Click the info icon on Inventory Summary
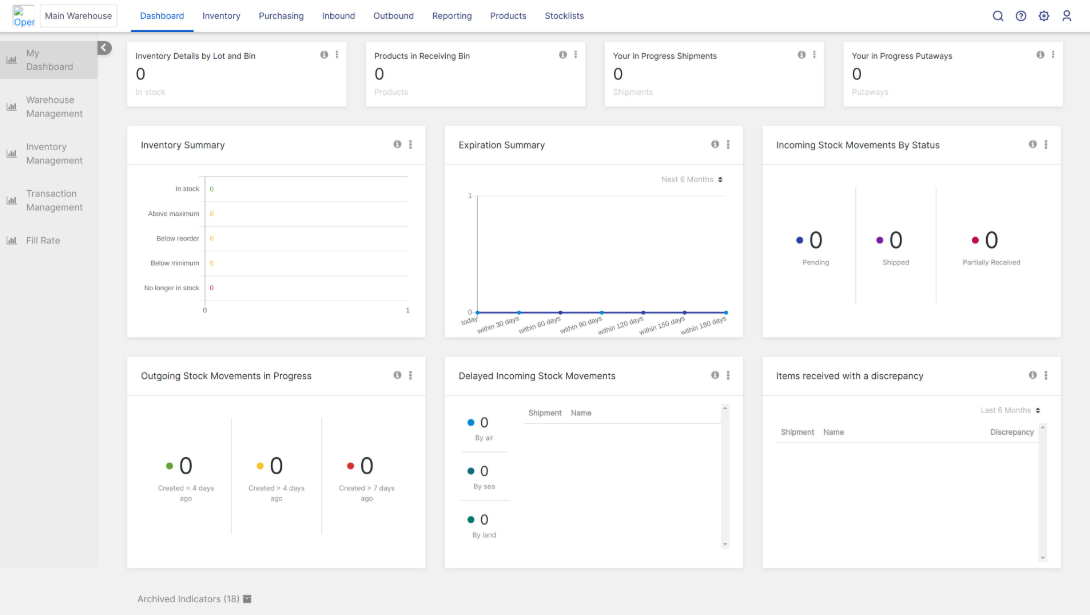1090x615 pixels. (397, 145)
